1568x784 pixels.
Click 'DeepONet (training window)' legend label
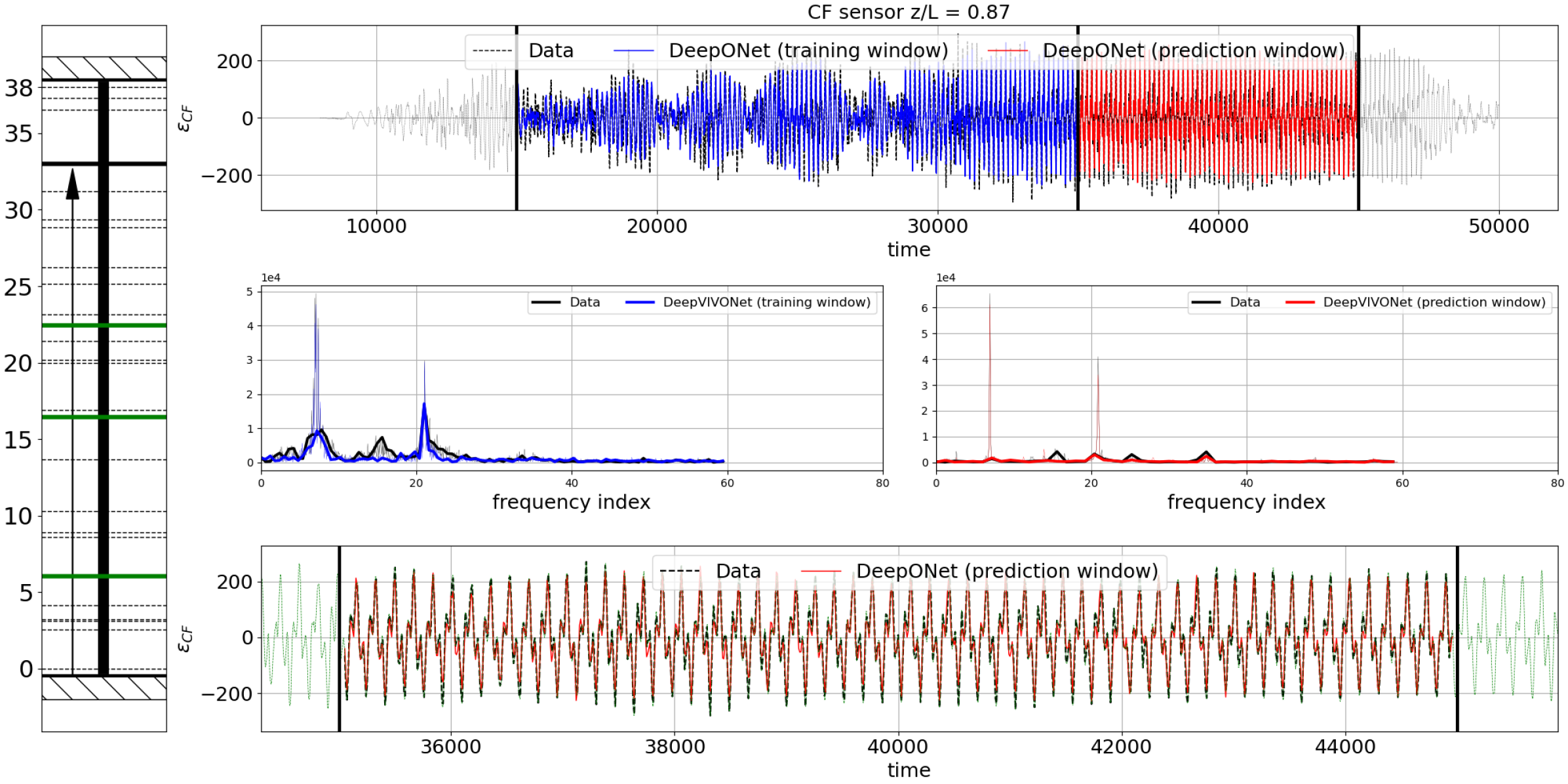coord(808,50)
